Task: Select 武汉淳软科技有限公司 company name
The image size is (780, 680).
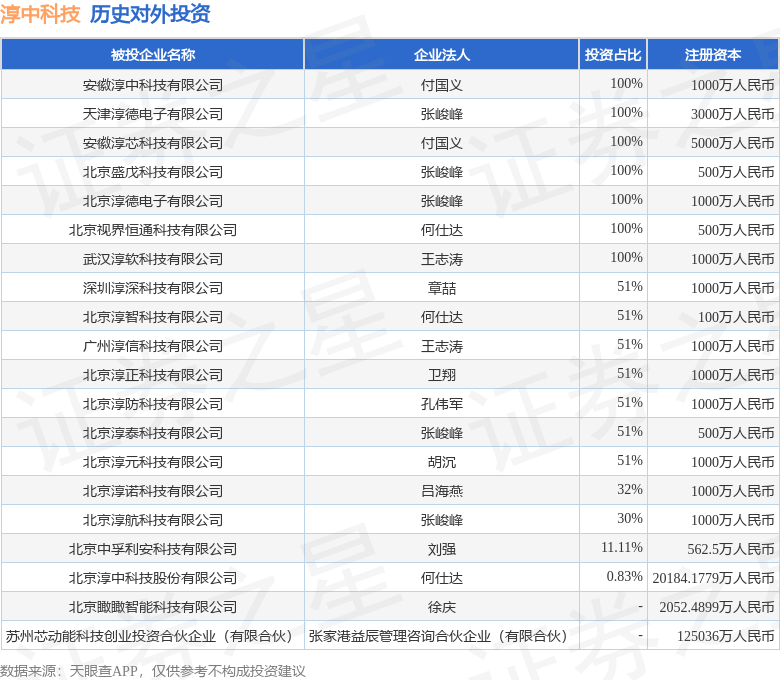Action: click(153, 259)
